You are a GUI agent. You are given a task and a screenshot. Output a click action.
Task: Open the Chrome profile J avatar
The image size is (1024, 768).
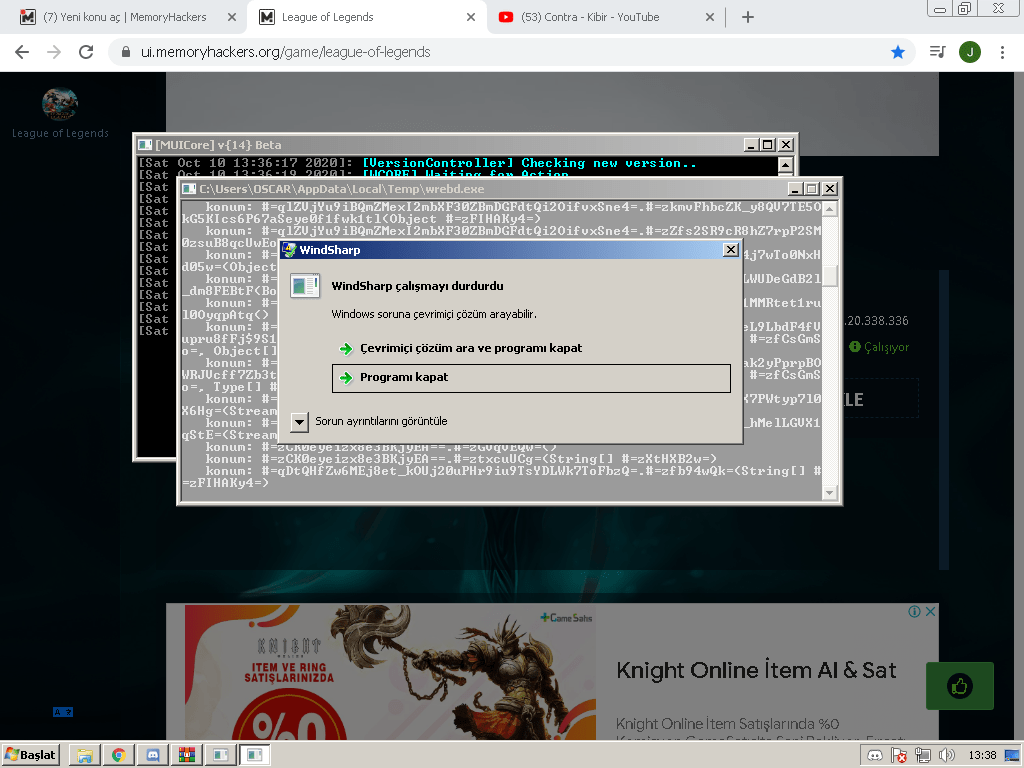coord(970,52)
